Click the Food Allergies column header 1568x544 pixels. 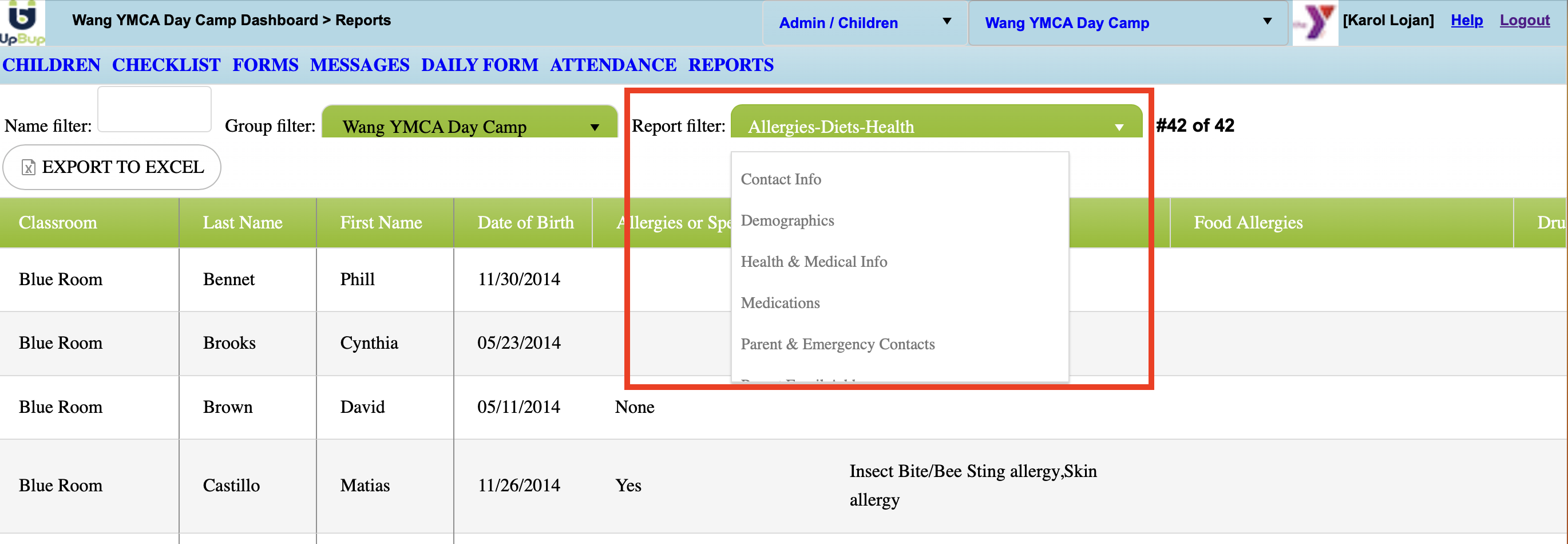pos(1341,222)
